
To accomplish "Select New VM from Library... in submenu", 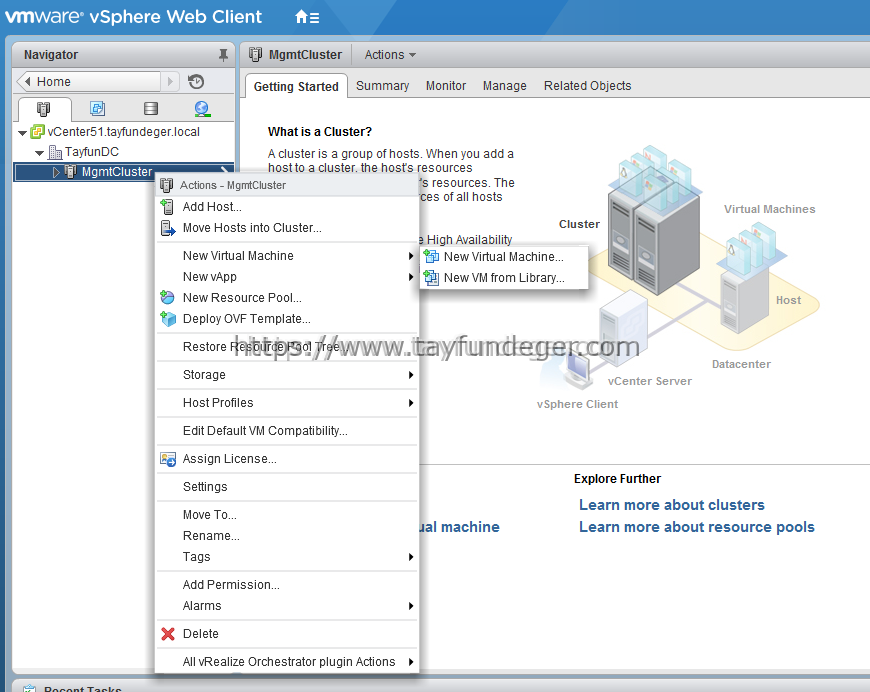I will 504,278.
